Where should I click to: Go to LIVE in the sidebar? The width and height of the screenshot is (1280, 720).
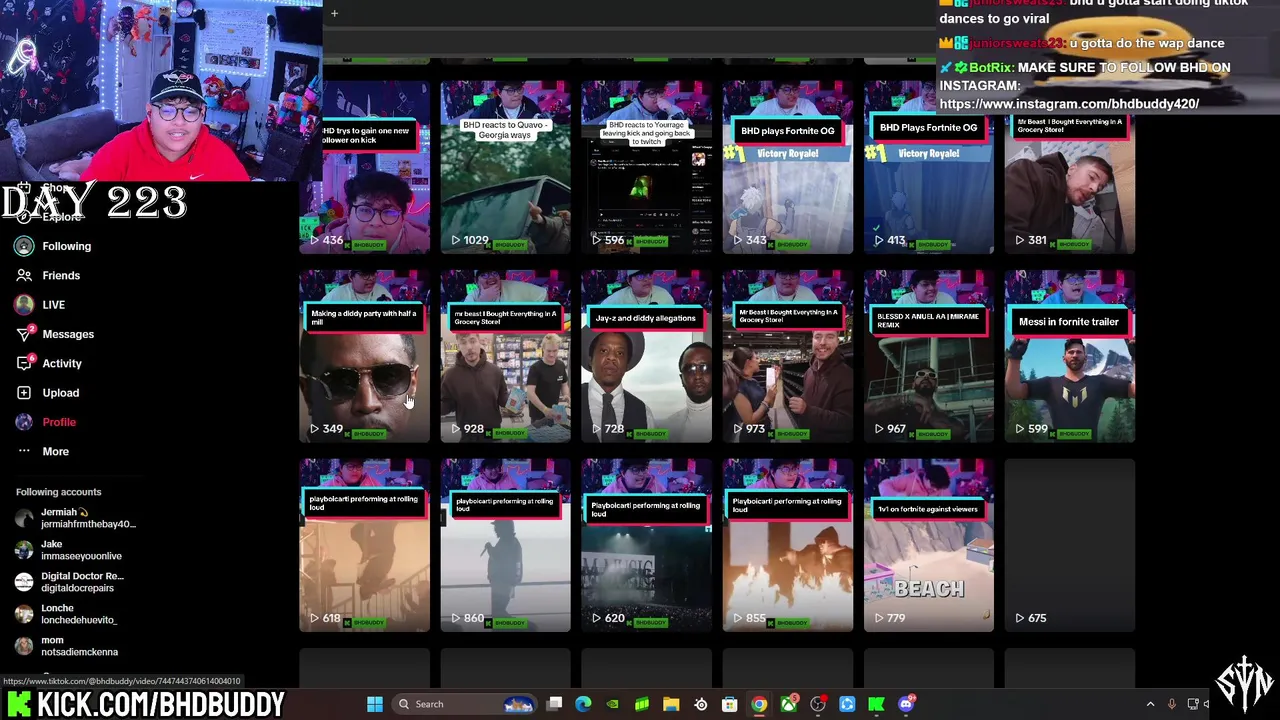click(x=40, y=305)
